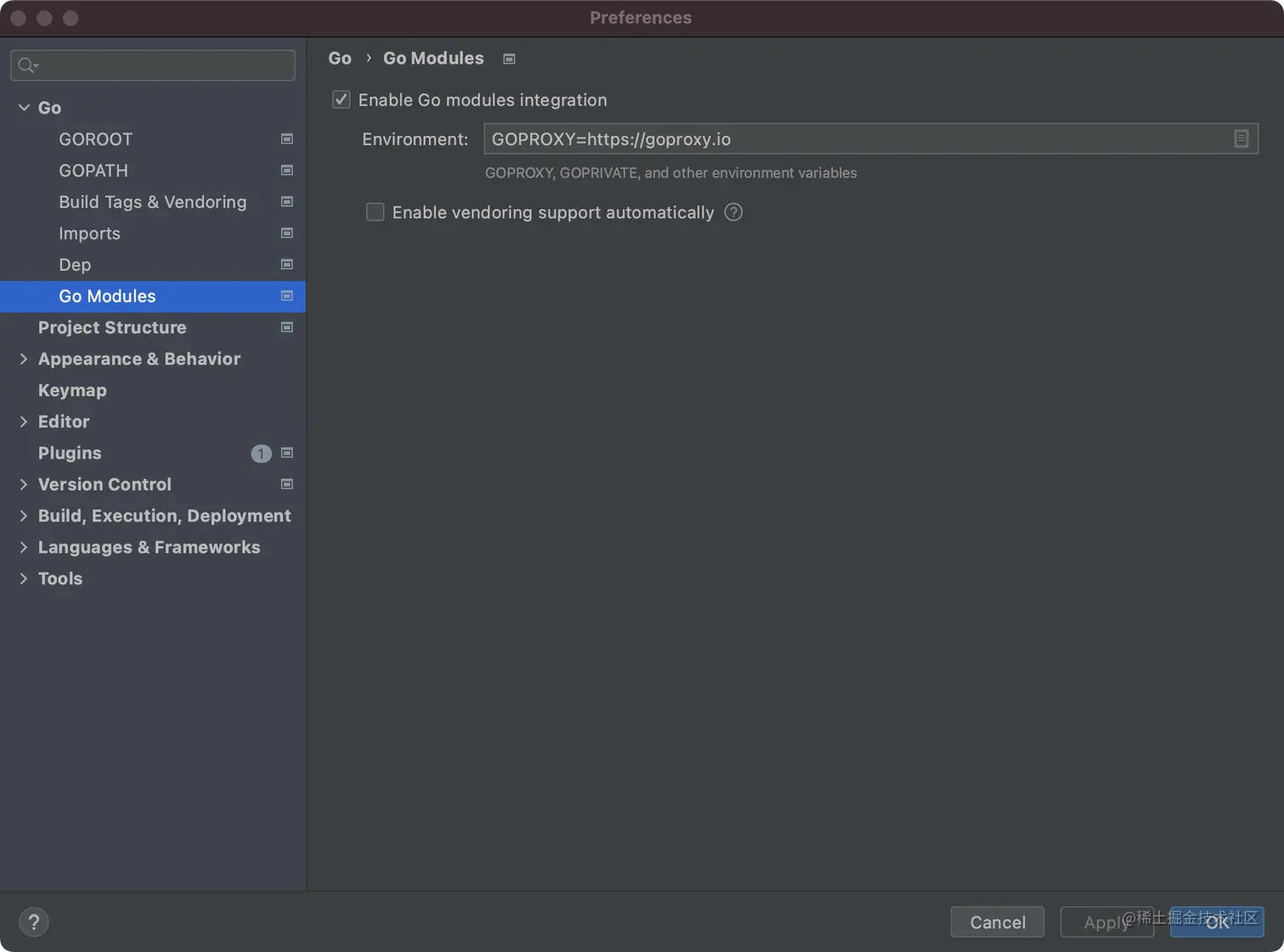Open the Imports settings page
The height and width of the screenshot is (952, 1284).
tap(153, 233)
